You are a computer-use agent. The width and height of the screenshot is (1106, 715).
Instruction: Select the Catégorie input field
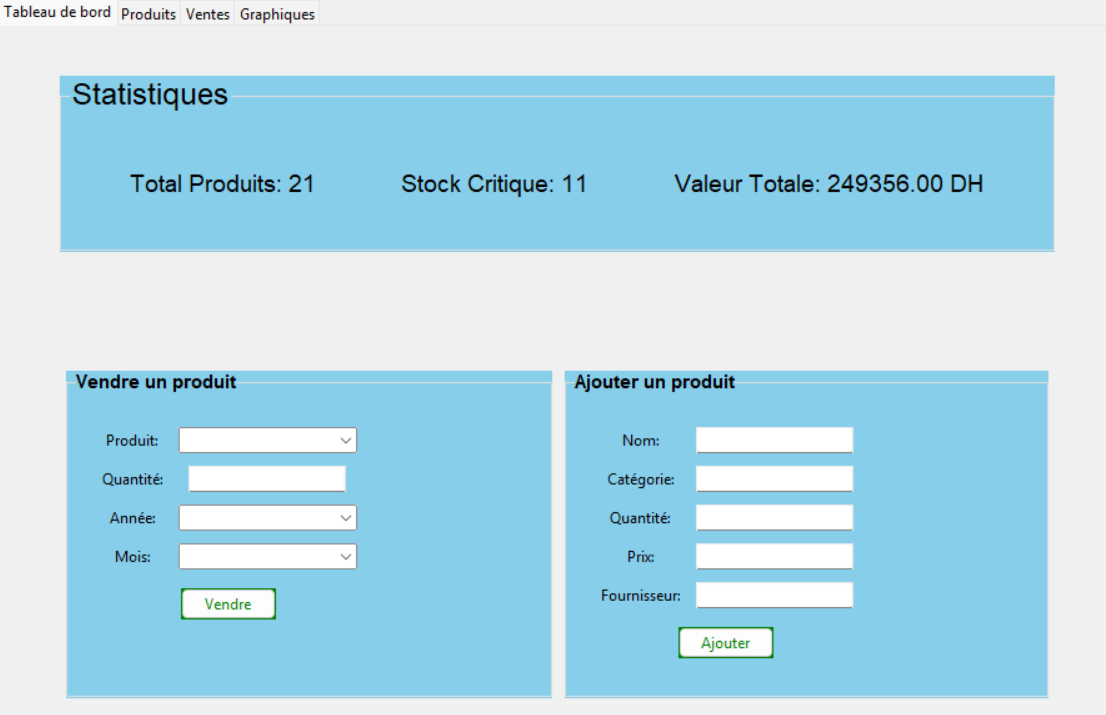coord(773,478)
